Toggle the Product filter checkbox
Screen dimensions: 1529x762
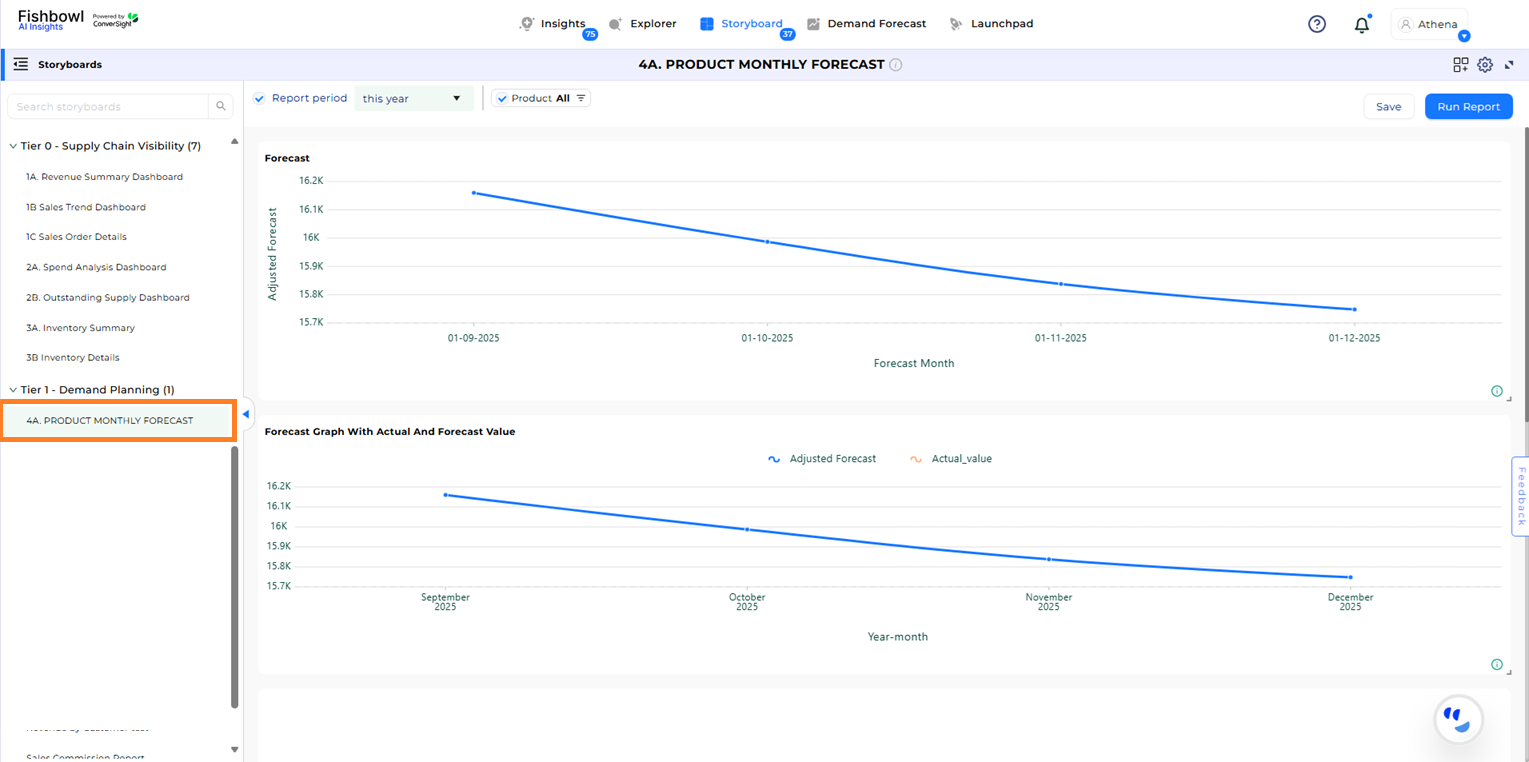point(502,98)
